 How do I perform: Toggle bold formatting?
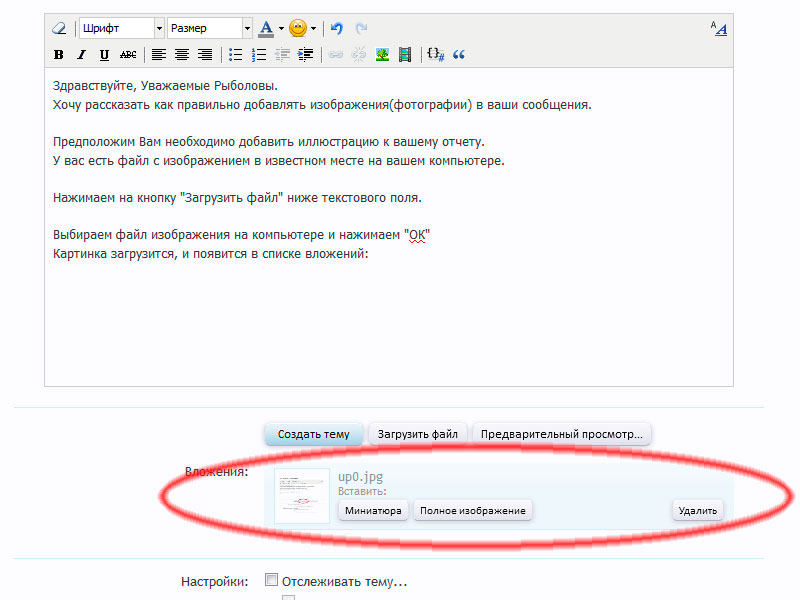pyautogui.click(x=59, y=55)
